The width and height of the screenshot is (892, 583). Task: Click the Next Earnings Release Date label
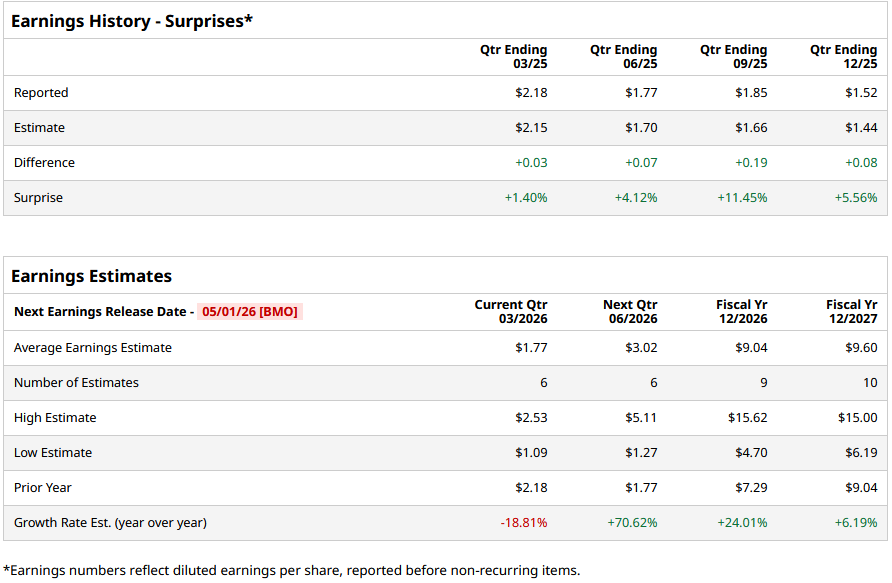coord(103,312)
